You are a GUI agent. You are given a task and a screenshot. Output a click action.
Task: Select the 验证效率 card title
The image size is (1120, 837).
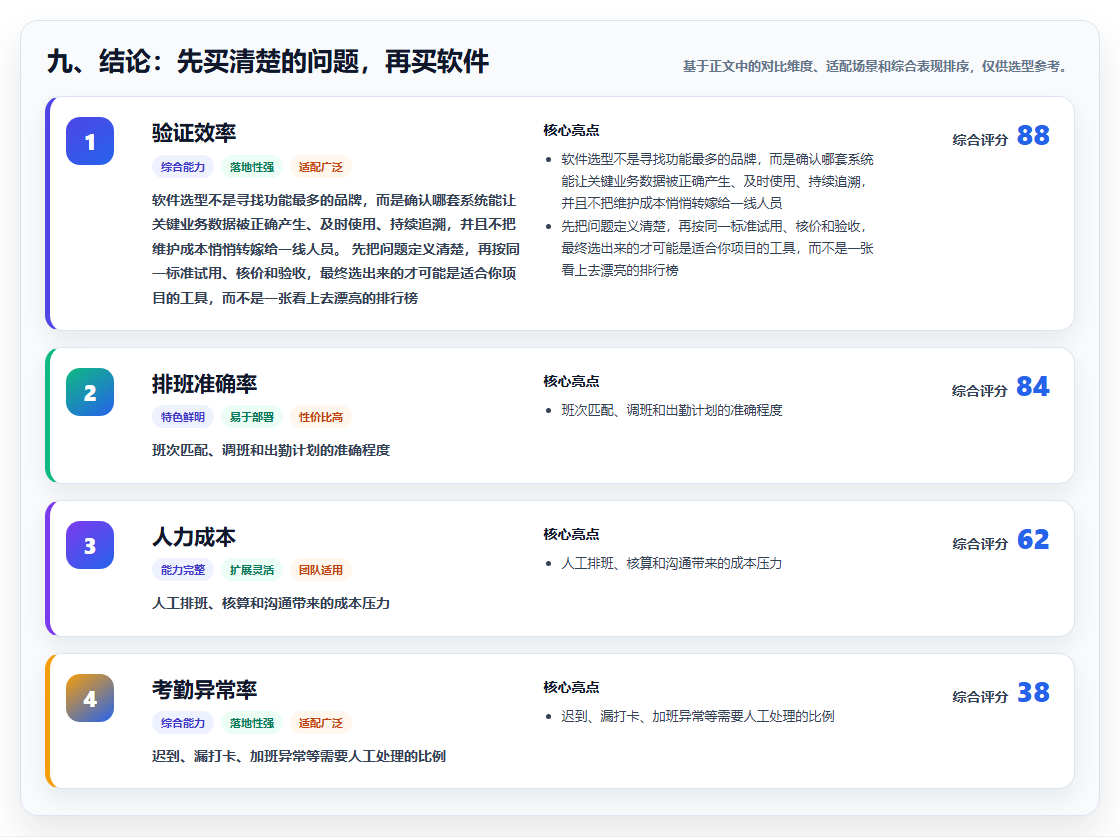click(194, 133)
